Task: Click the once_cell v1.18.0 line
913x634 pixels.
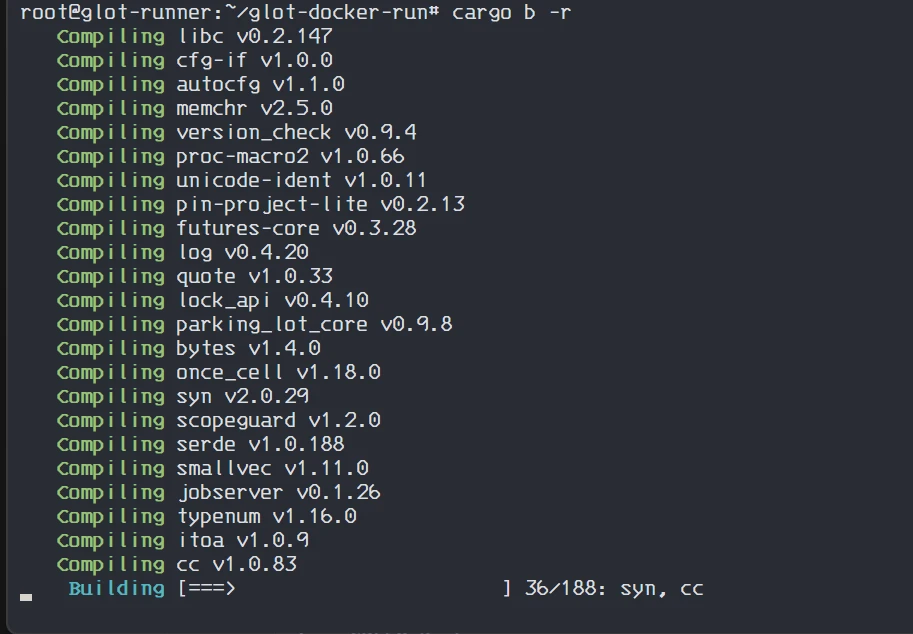Action: point(219,371)
